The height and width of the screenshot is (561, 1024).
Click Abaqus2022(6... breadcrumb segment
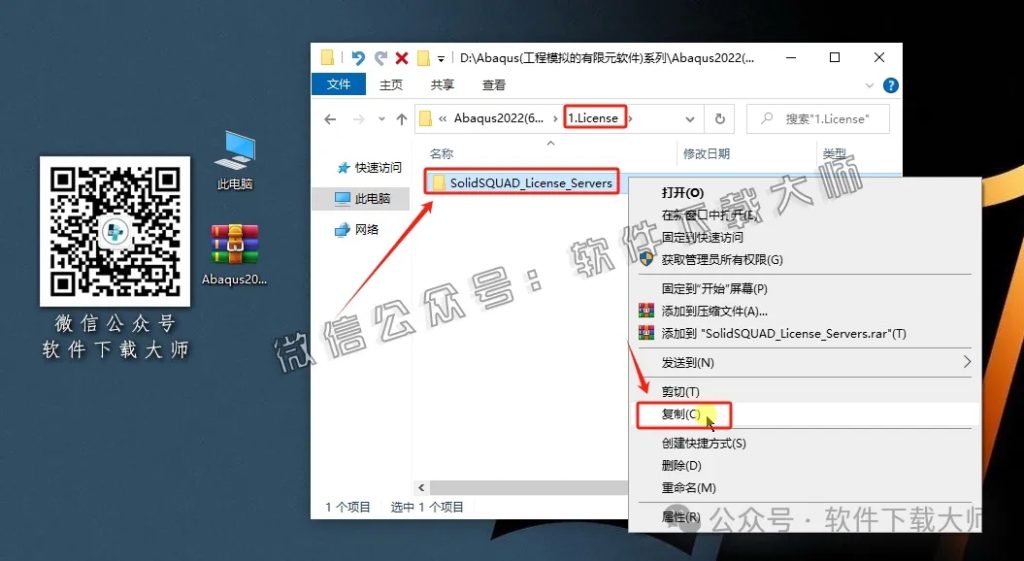[x=499, y=118]
